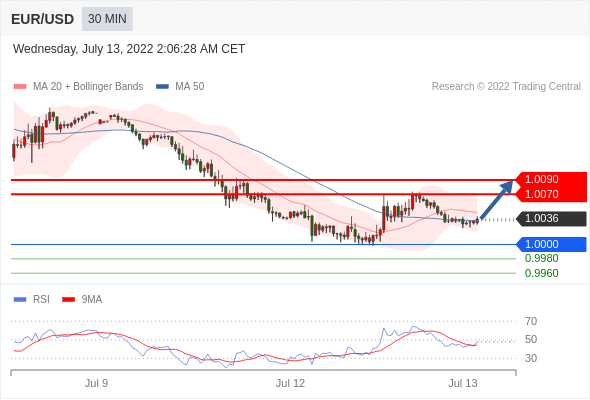Click the EUR/USD pair title
Viewport: 590px width, 400px height.
43,19
